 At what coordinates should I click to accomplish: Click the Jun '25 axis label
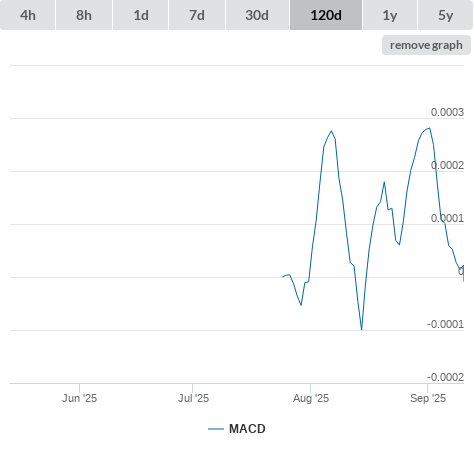pyautogui.click(x=79, y=398)
